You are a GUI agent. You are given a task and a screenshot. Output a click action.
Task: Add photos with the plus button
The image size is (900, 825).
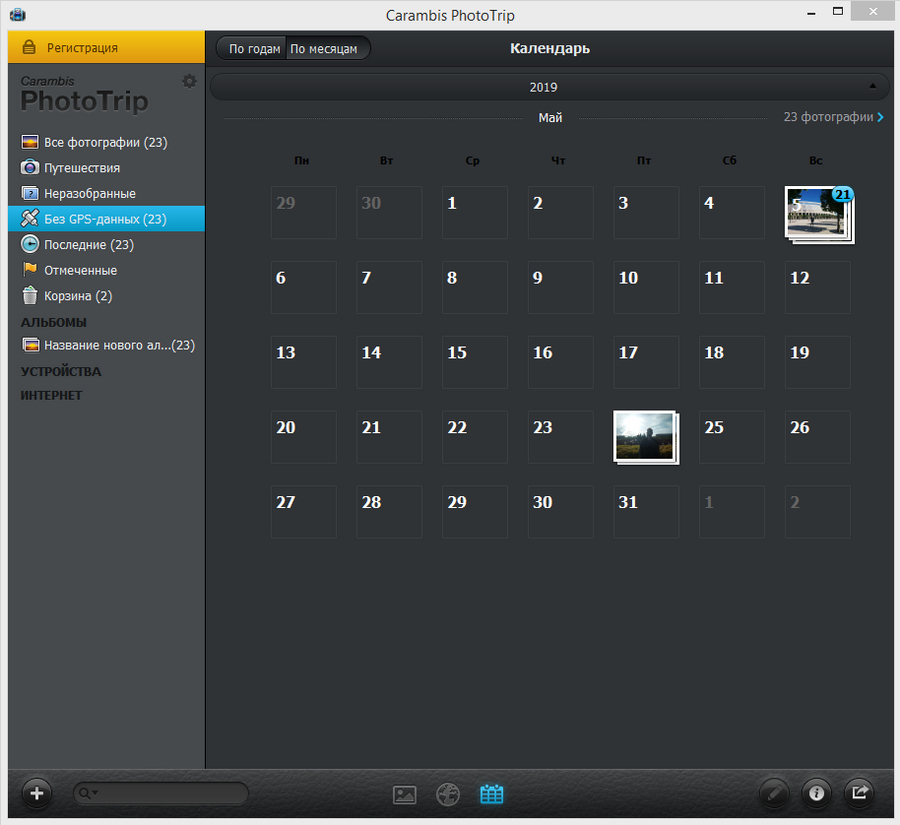click(37, 793)
